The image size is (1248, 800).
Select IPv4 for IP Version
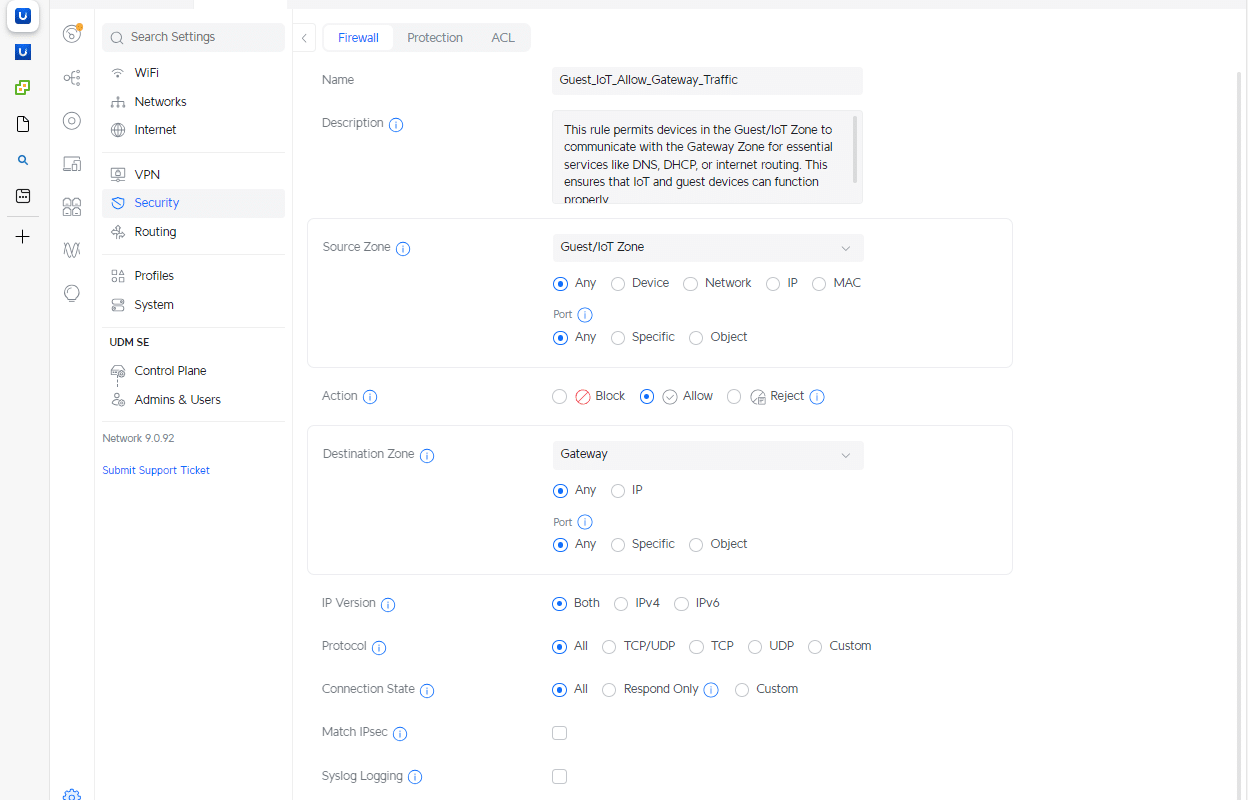pos(621,604)
